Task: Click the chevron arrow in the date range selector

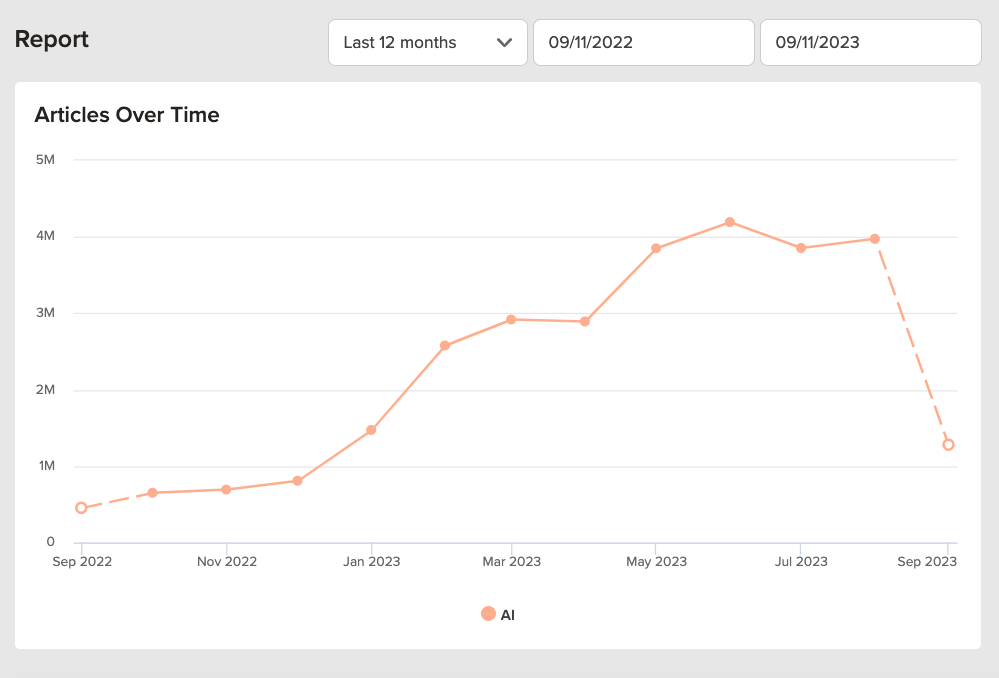Action: [504, 43]
